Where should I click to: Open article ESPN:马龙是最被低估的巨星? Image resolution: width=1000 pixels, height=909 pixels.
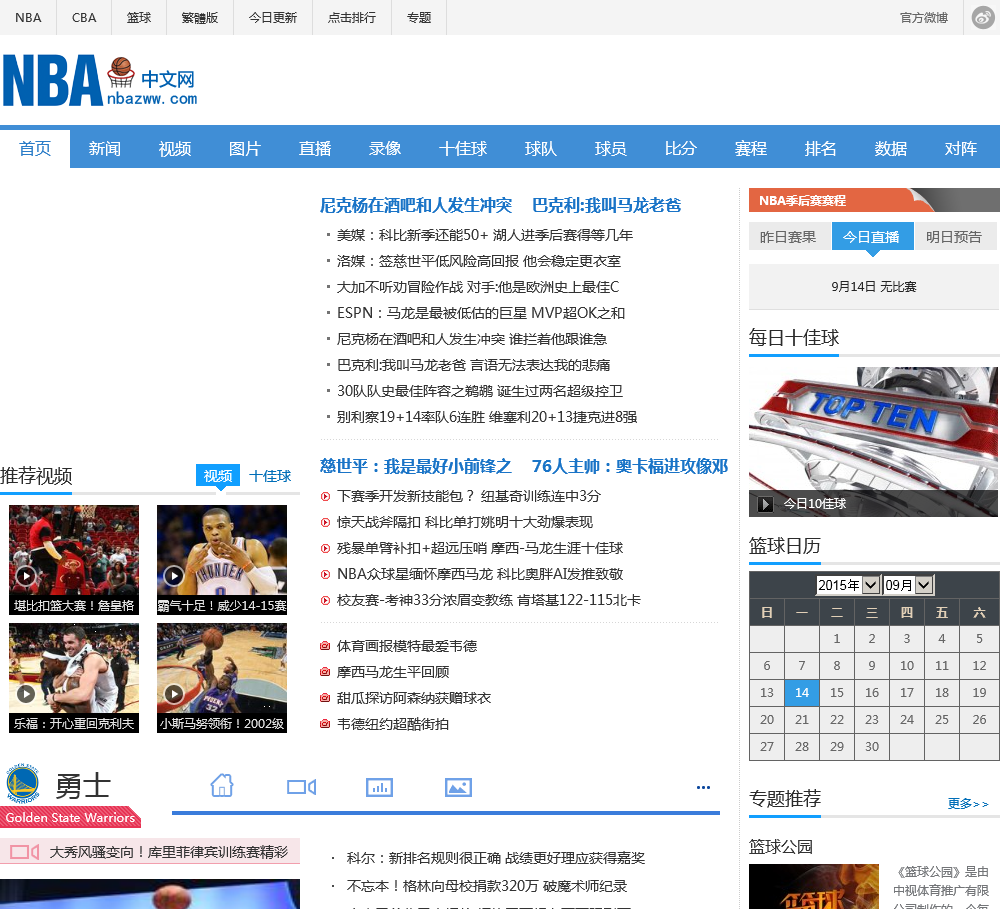coord(481,313)
